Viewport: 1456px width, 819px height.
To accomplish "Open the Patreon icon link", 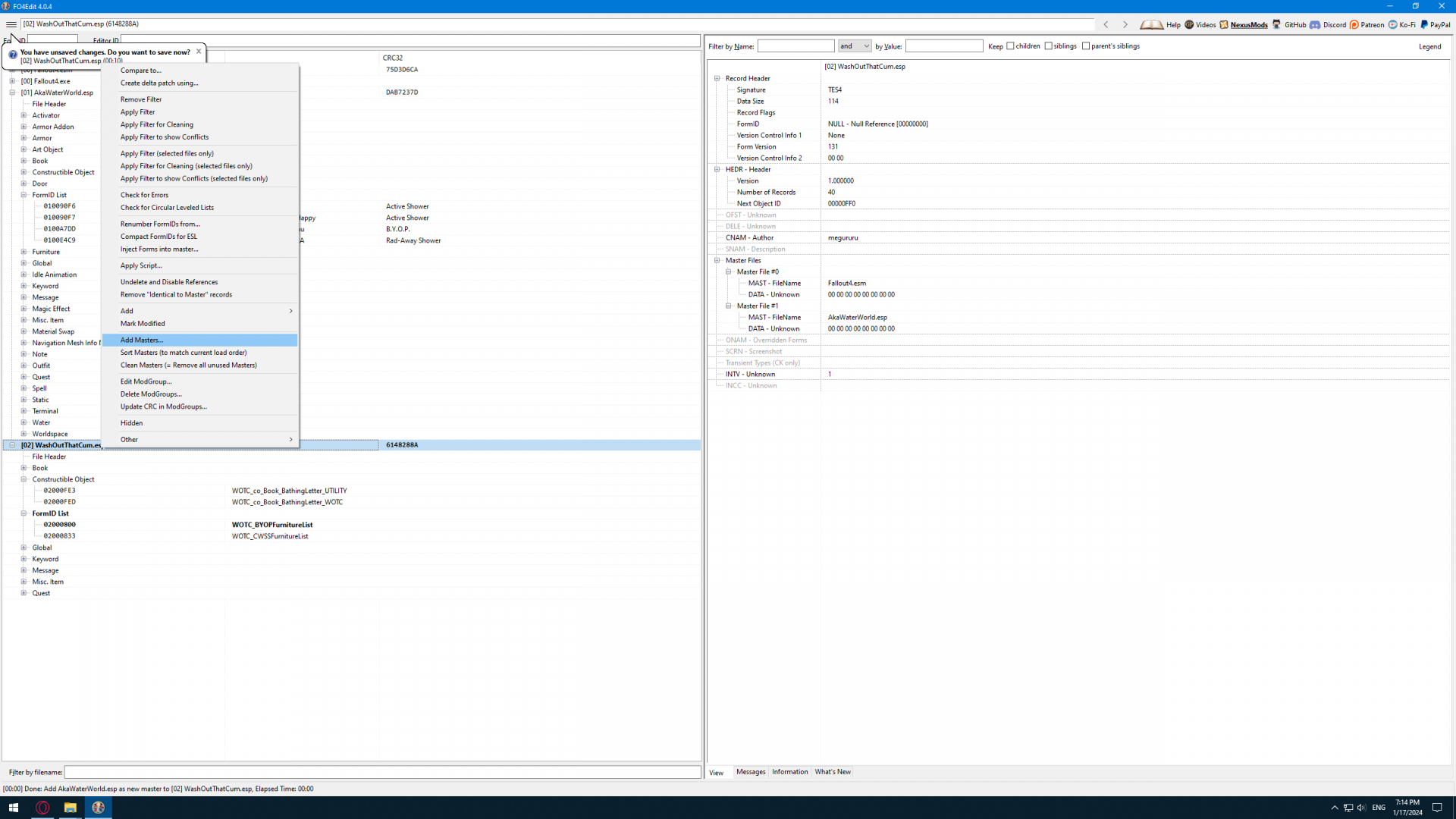I will click(x=1354, y=24).
